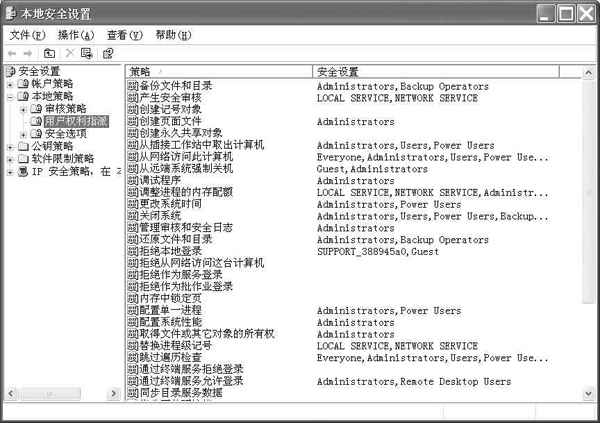Click the icon beside 创建页面文件
The width and height of the screenshot is (600, 423).
point(133,121)
